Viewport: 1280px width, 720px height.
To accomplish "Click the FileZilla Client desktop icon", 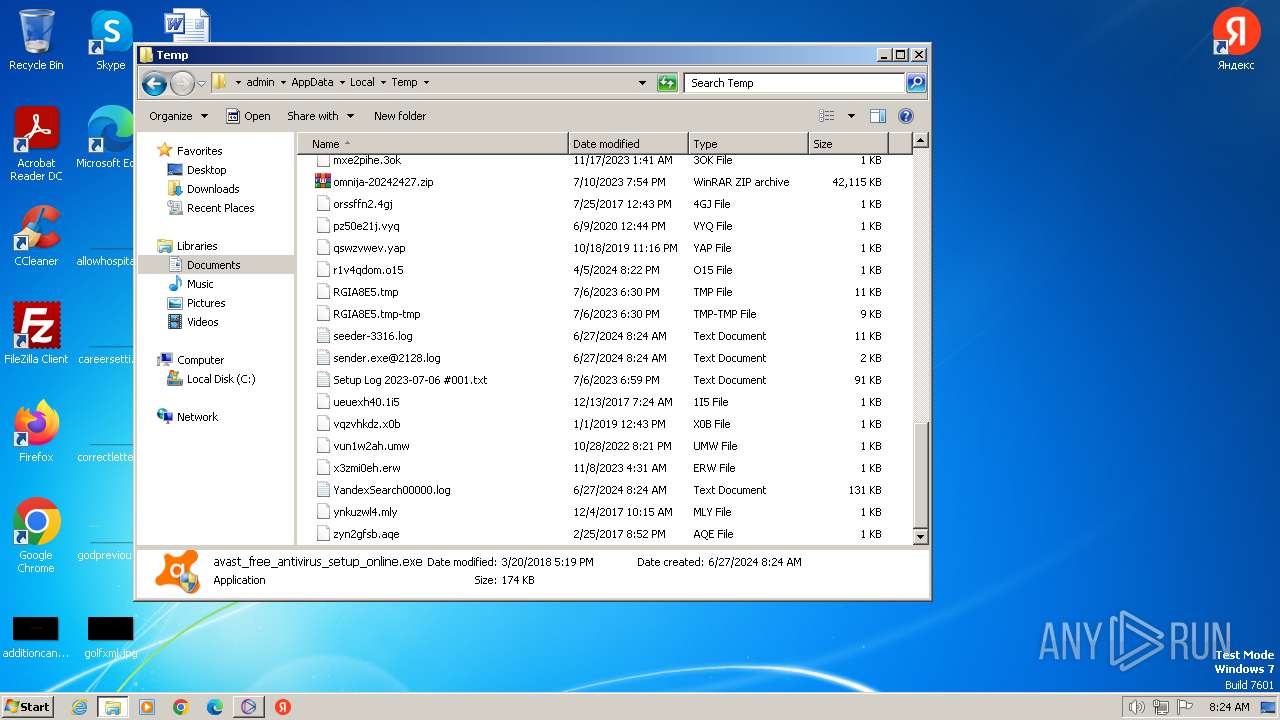I will [x=36, y=334].
